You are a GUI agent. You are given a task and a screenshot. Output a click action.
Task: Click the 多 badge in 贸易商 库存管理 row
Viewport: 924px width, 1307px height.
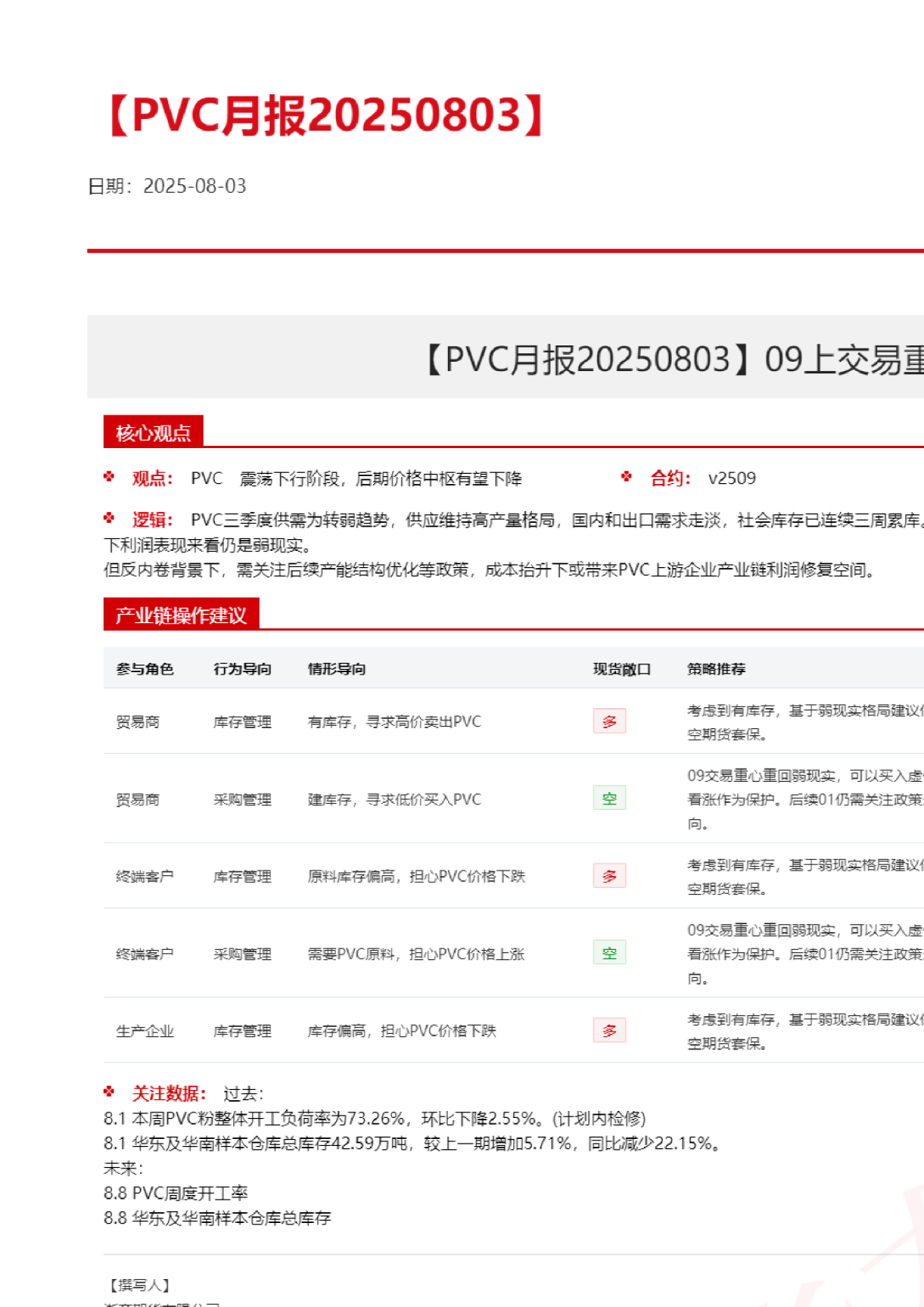coord(609,721)
